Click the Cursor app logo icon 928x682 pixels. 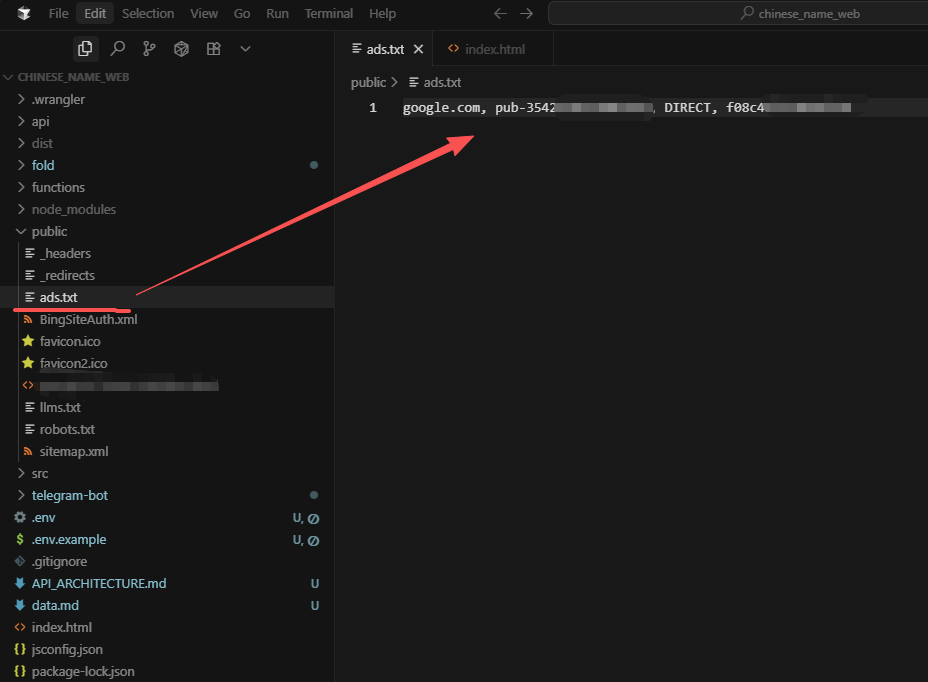click(23, 13)
